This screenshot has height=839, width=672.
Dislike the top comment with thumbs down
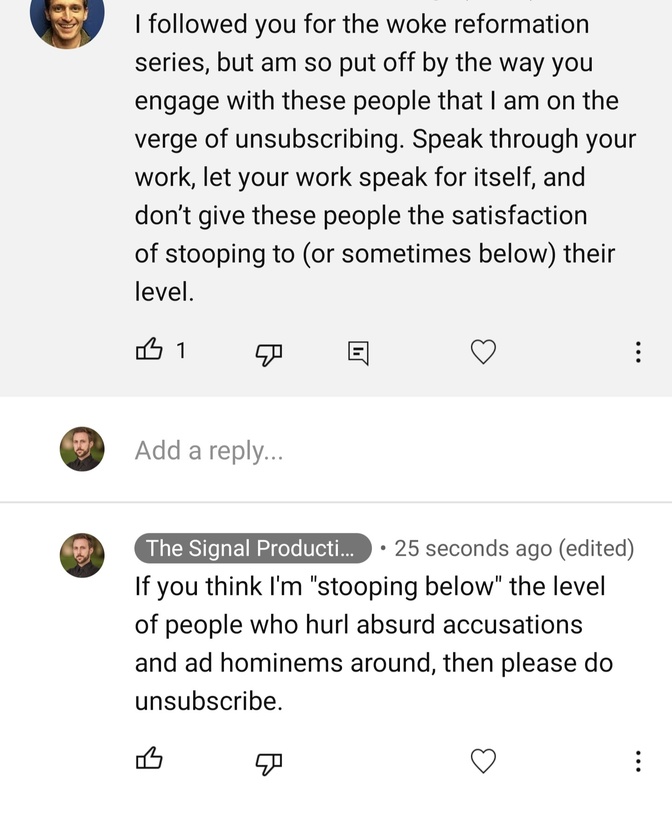(x=269, y=354)
